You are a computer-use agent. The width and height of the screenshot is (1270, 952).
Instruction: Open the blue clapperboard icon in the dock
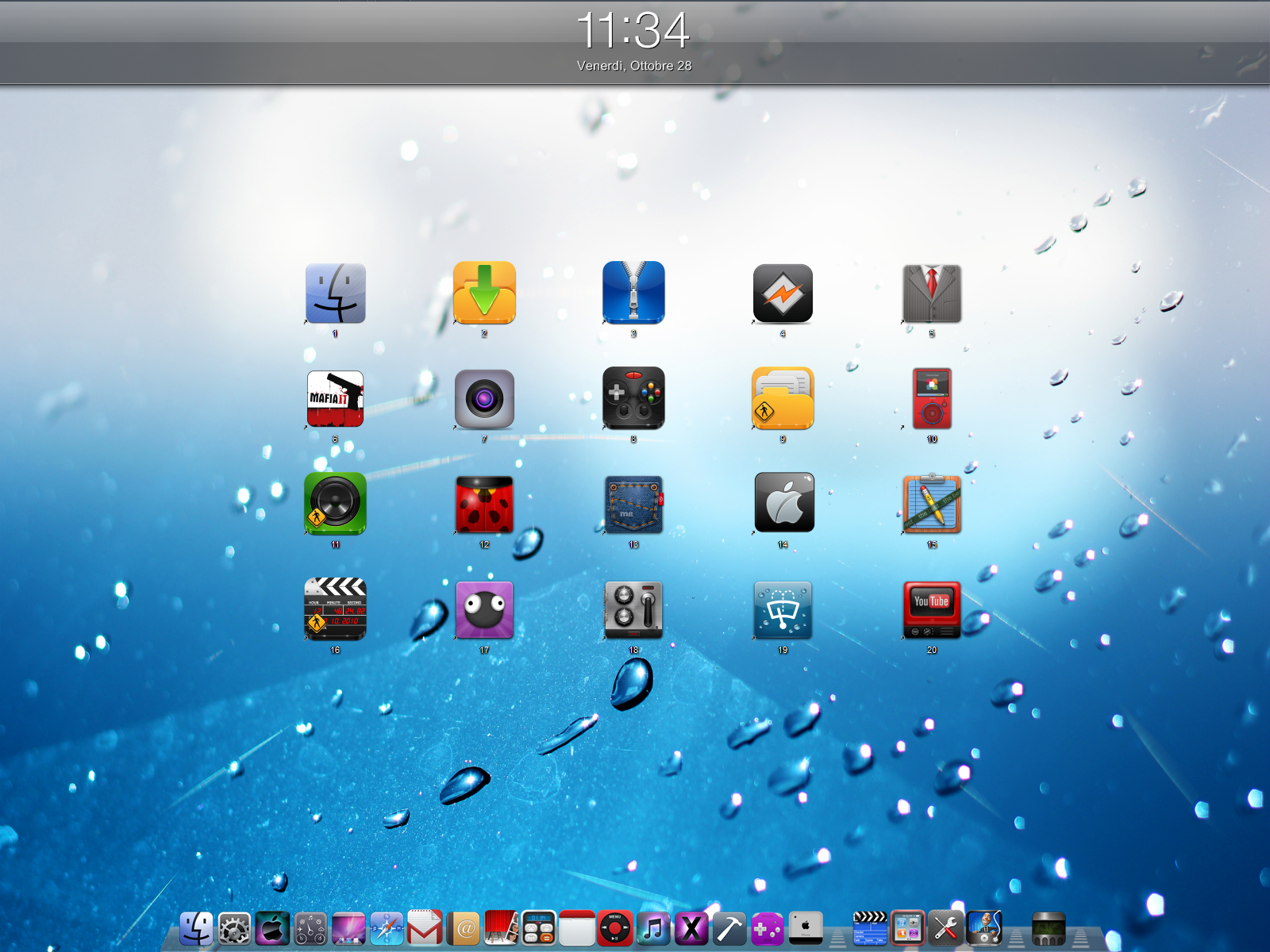[870, 928]
